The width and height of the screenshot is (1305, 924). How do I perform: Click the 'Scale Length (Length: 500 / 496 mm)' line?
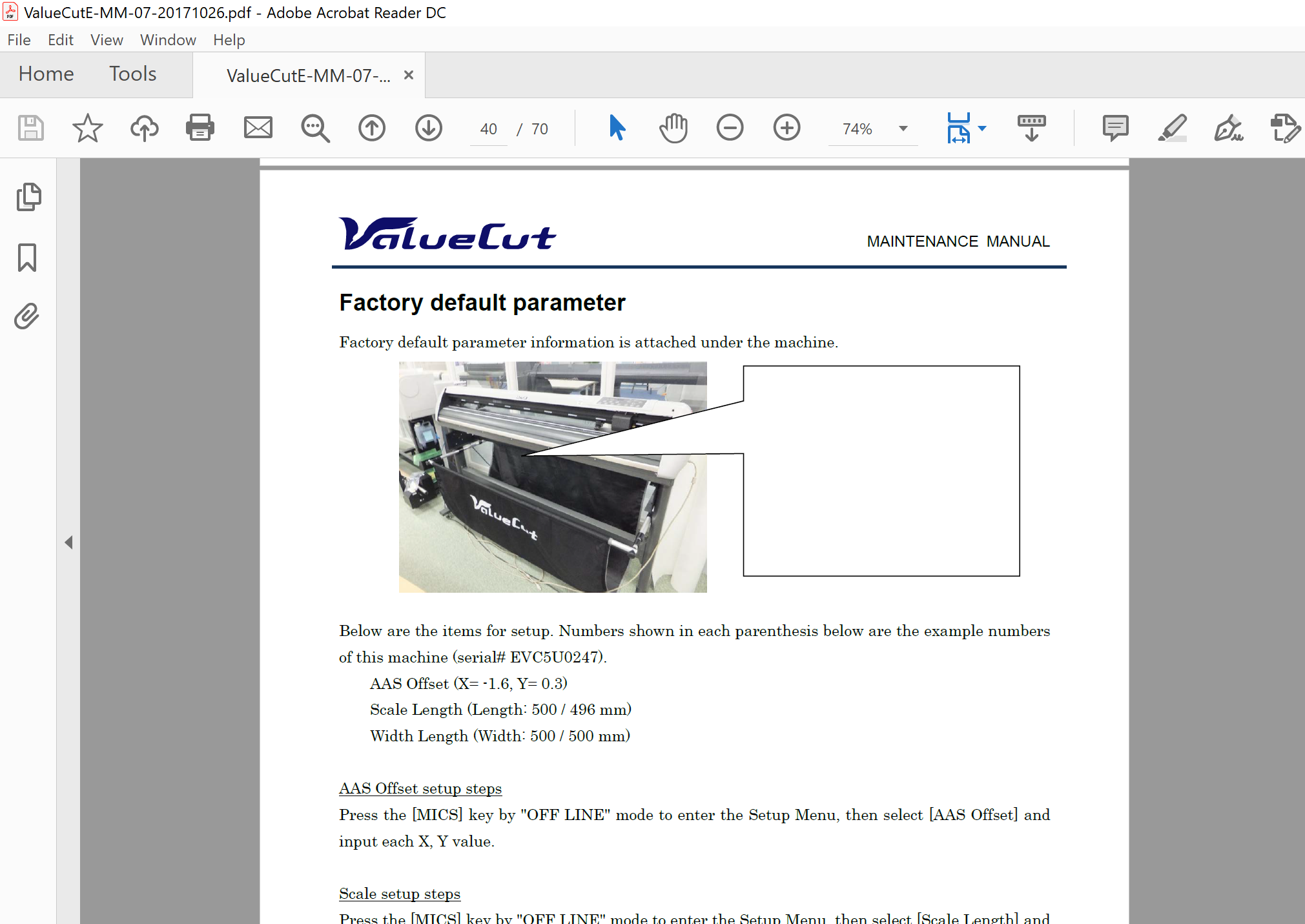tap(500, 710)
